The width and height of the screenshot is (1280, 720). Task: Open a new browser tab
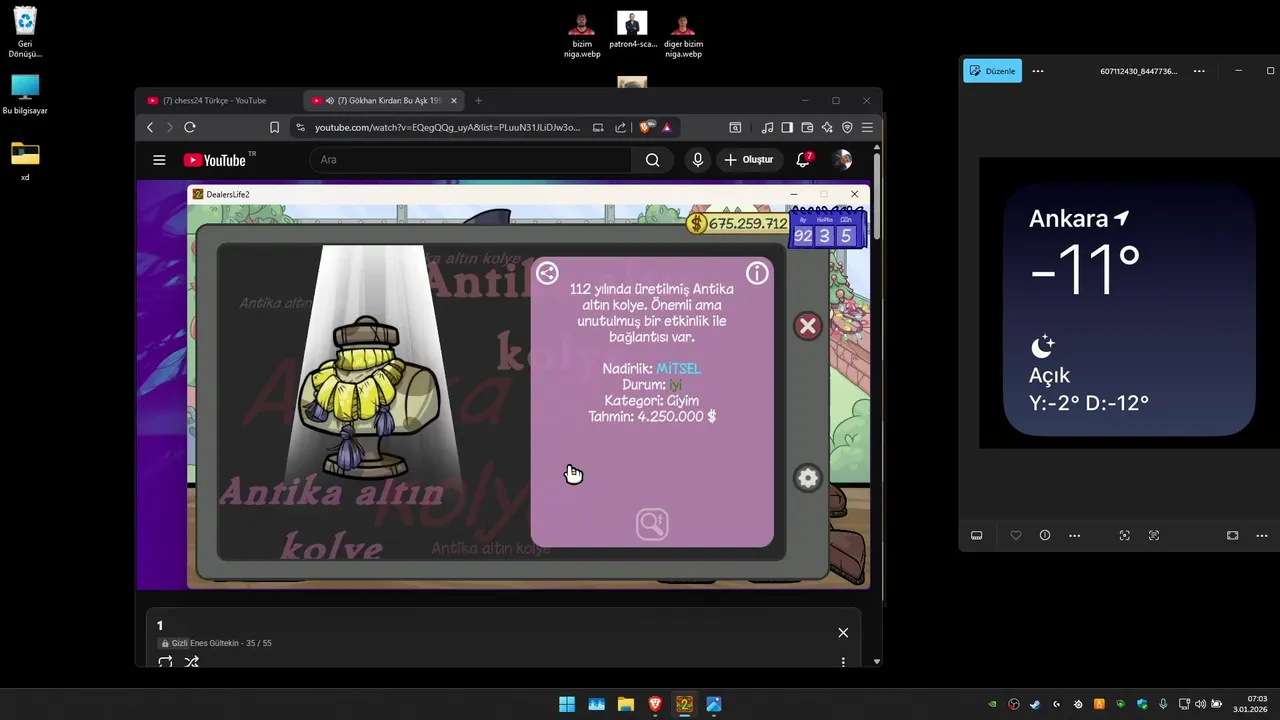tap(478, 101)
